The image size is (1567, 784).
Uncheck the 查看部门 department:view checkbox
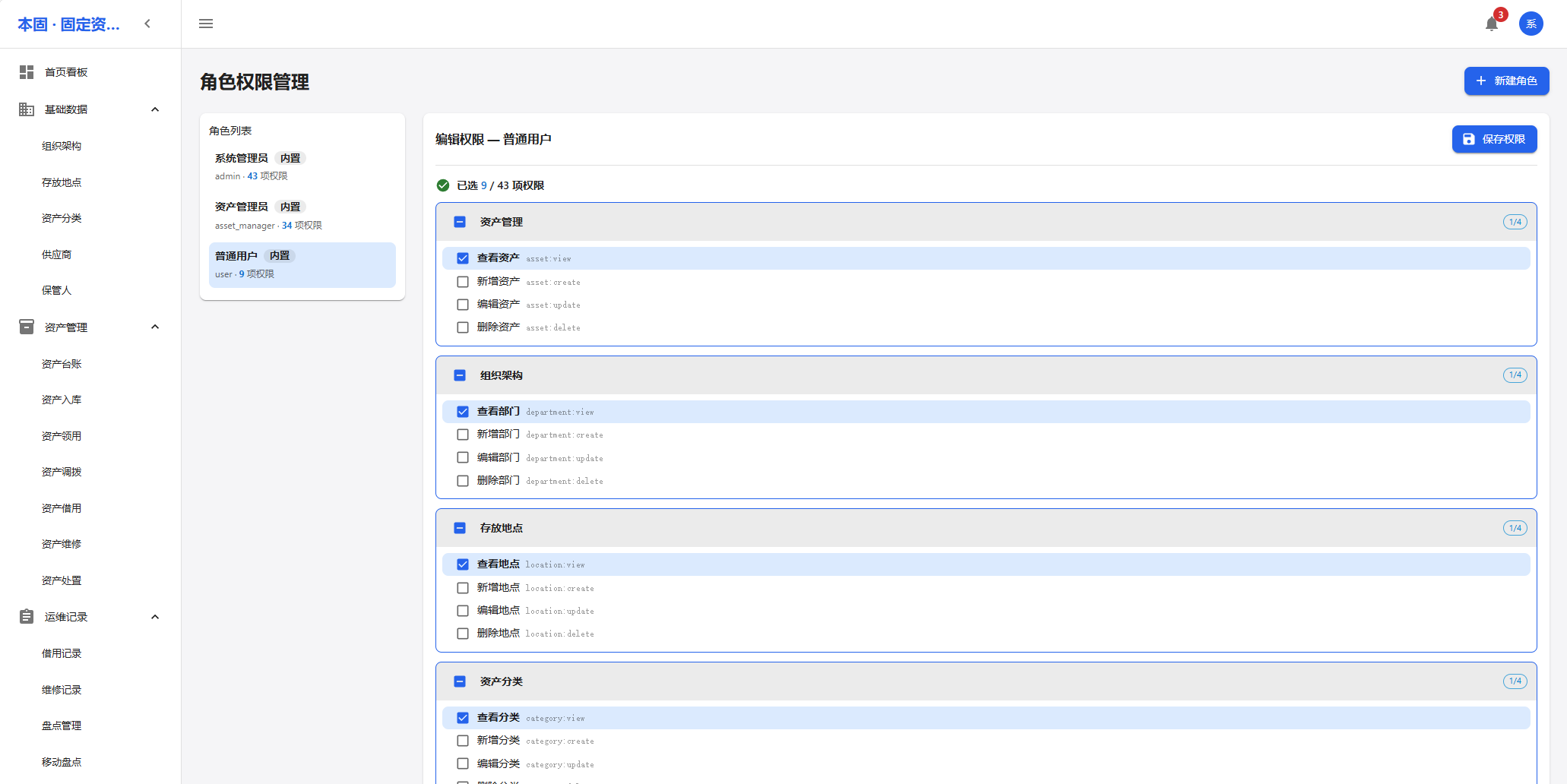(x=463, y=412)
